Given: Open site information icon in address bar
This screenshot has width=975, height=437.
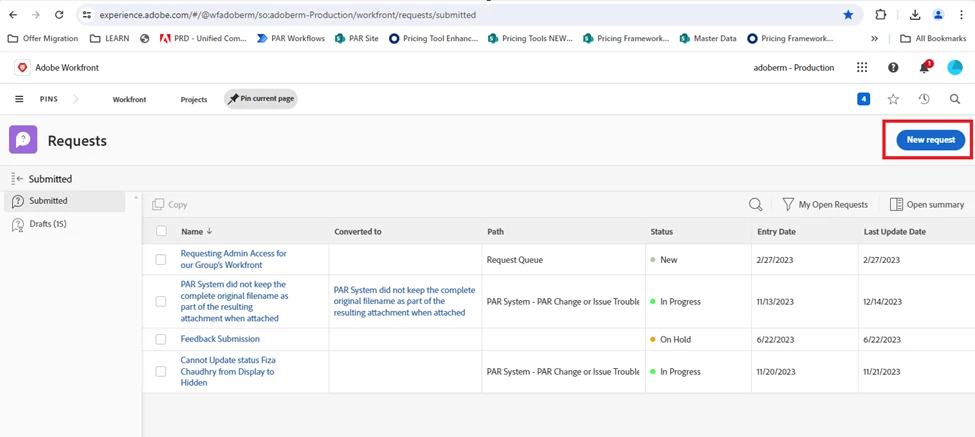Looking at the screenshot, I should 87,14.
